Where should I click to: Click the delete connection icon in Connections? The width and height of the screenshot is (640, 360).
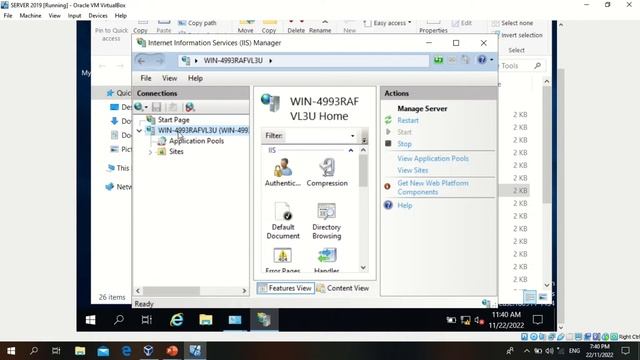(x=189, y=107)
